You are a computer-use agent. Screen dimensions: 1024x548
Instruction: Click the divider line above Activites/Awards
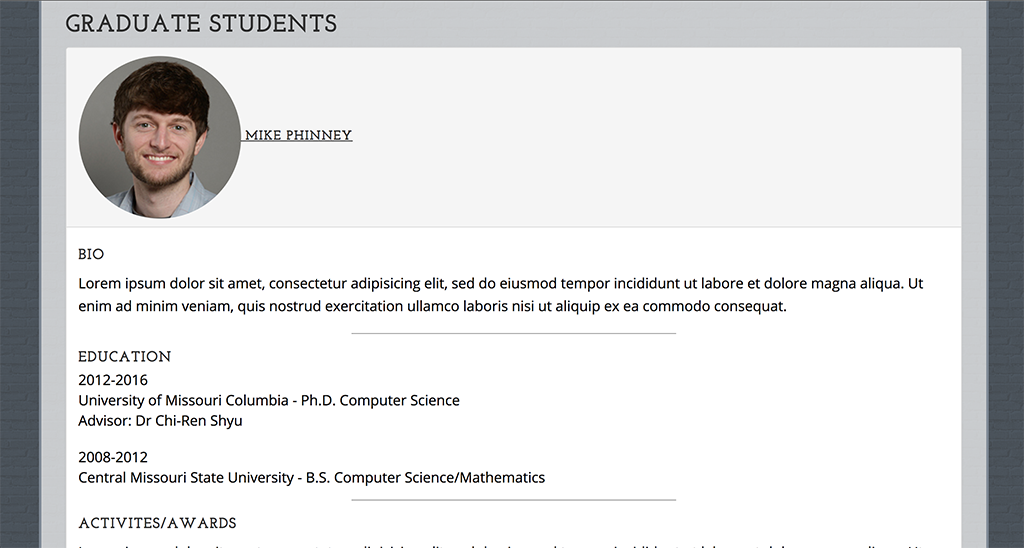[x=513, y=500]
